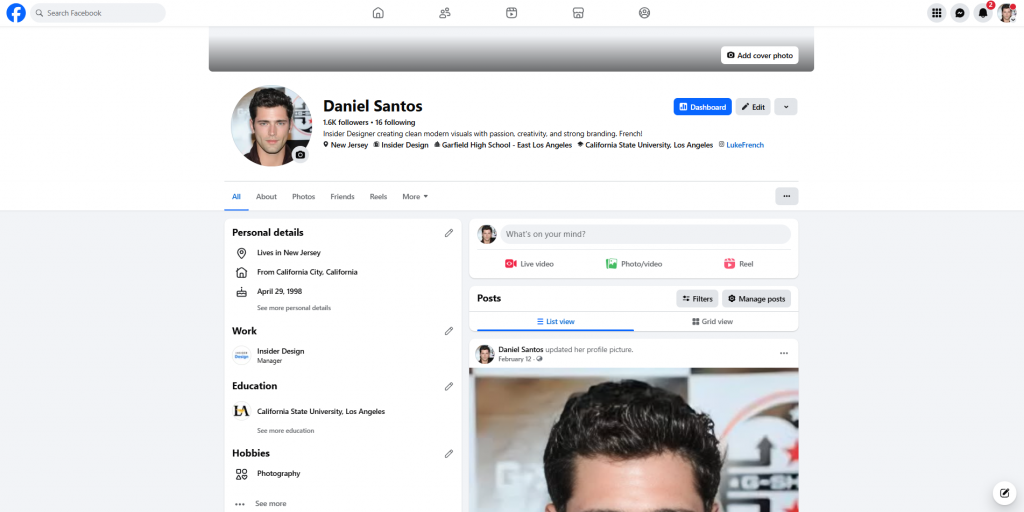This screenshot has width=1024, height=512.
Task: Click Daniel Santos name on the post
Action: click(520, 349)
